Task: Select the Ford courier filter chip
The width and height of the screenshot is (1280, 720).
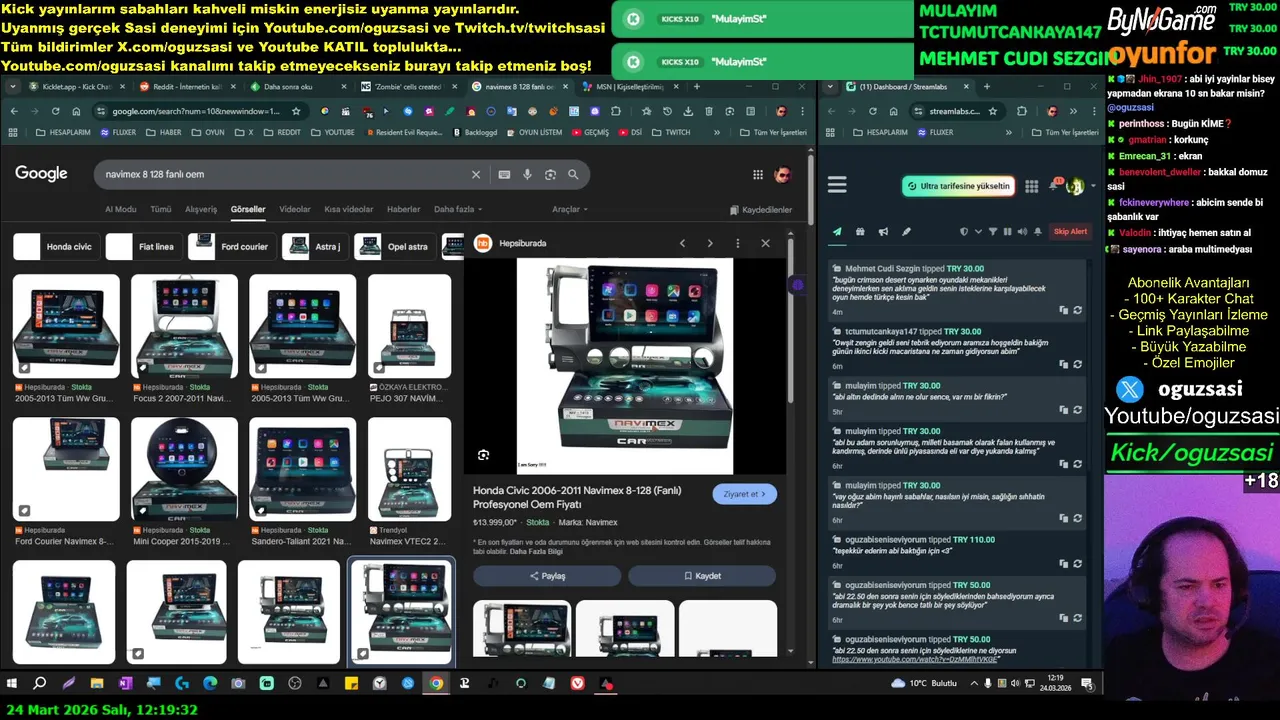Action: tap(231, 246)
